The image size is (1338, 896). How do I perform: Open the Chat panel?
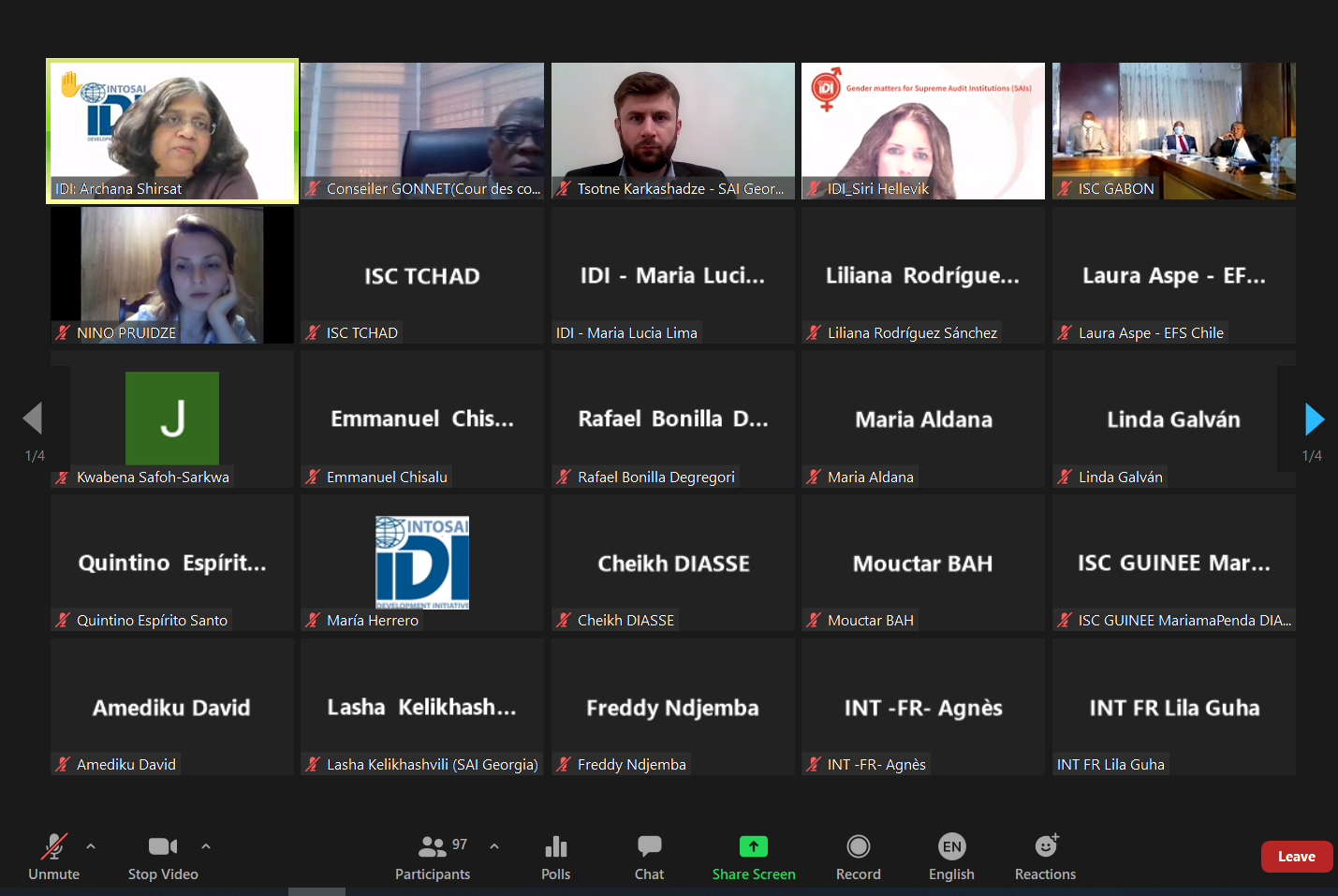click(x=649, y=857)
